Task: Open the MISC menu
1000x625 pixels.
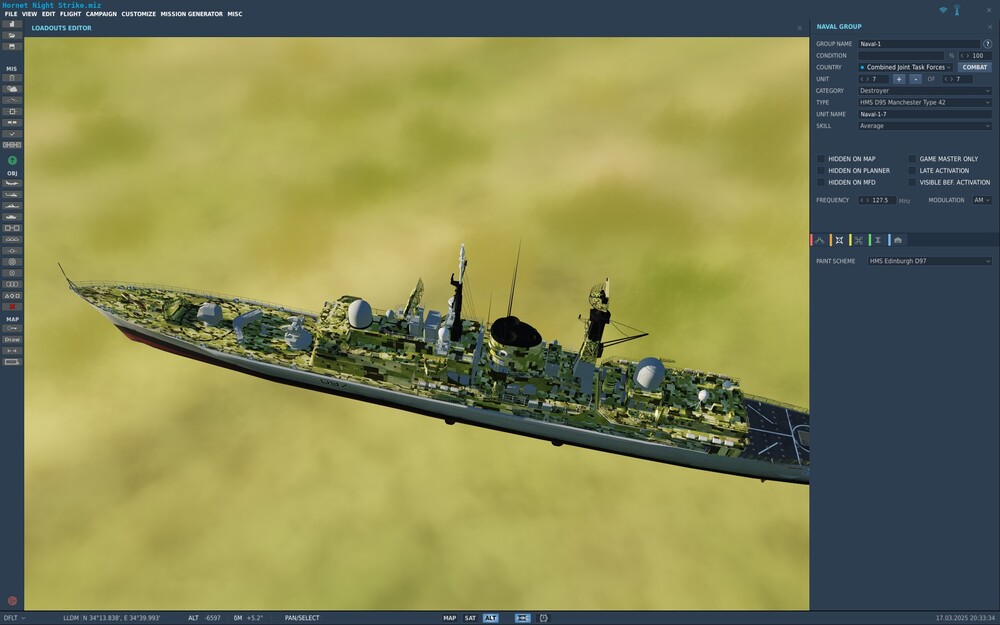Action: coord(235,14)
